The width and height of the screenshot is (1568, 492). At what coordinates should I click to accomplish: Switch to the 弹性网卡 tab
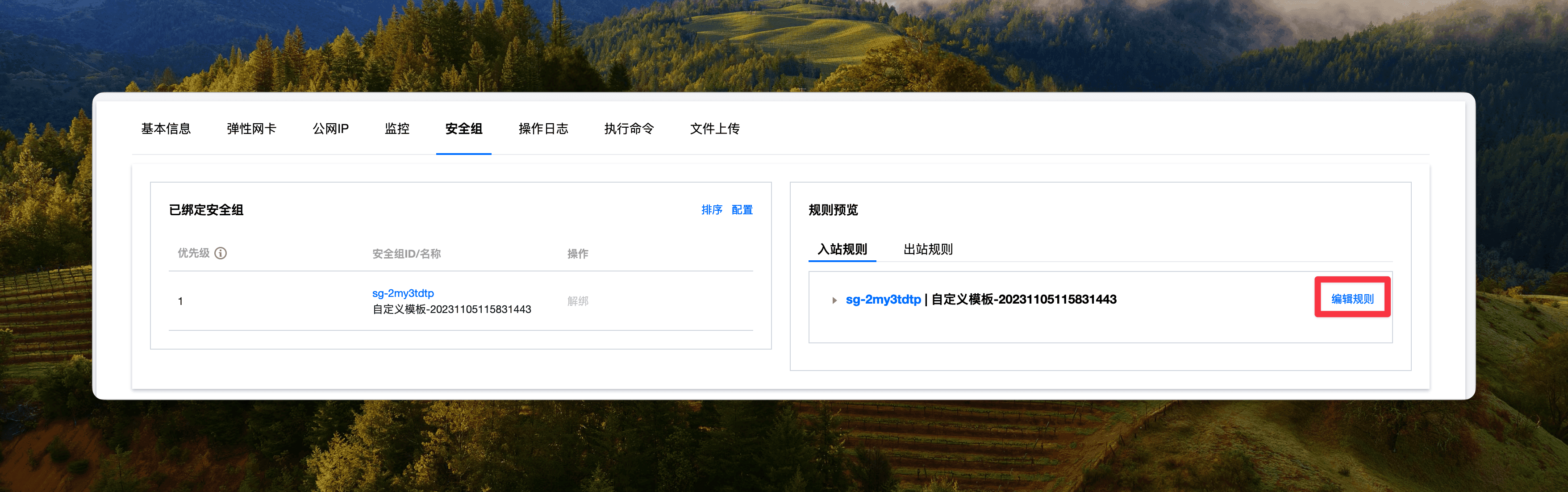251,129
